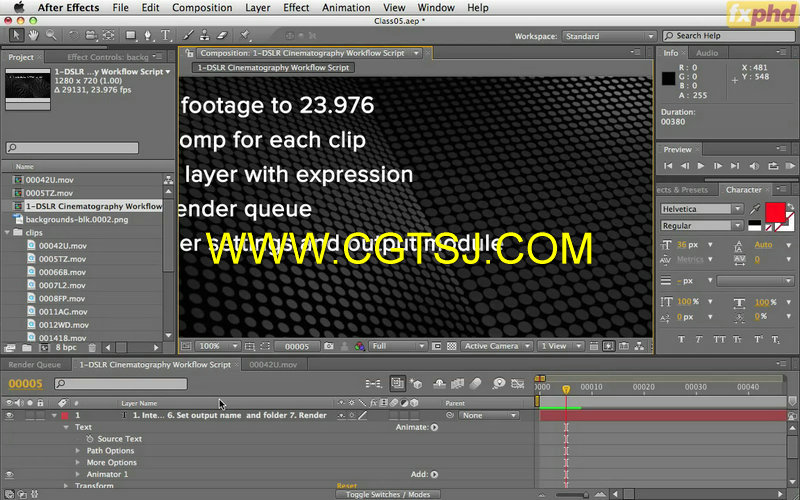
Task: Click the region of interest icon
Action: pyautogui.click(x=437, y=346)
